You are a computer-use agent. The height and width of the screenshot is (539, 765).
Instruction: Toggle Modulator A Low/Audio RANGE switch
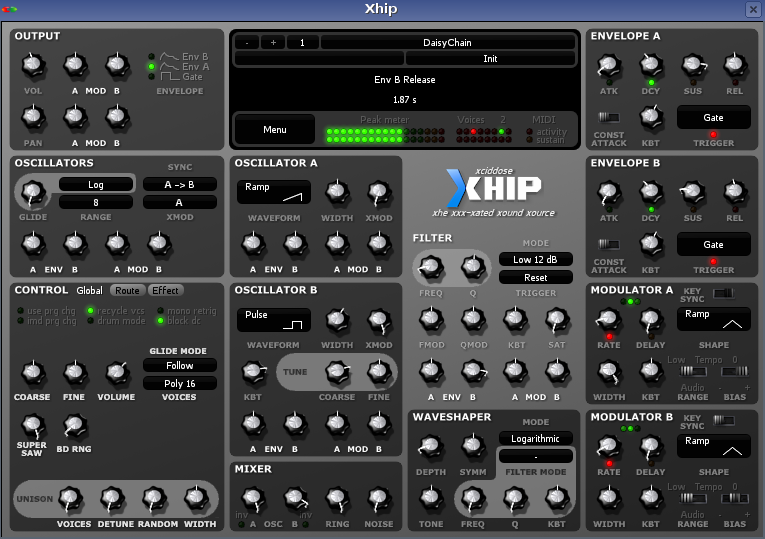click(693, 372)
